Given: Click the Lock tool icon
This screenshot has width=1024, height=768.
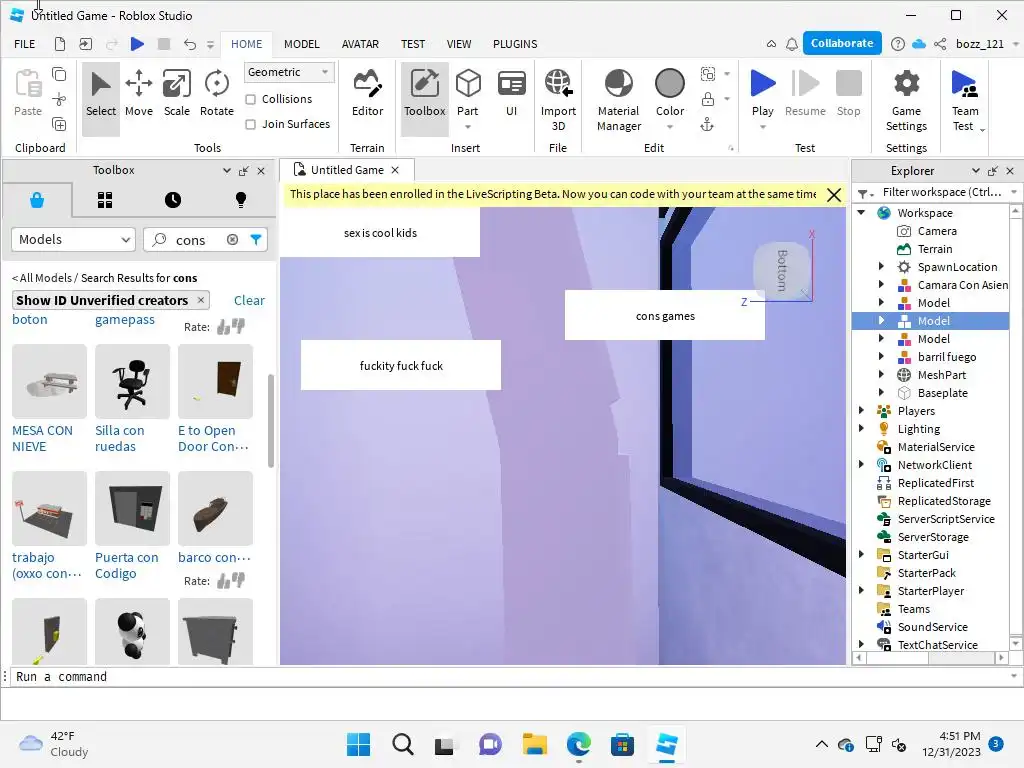Looking at the screenshot, I should pos(707,99).
